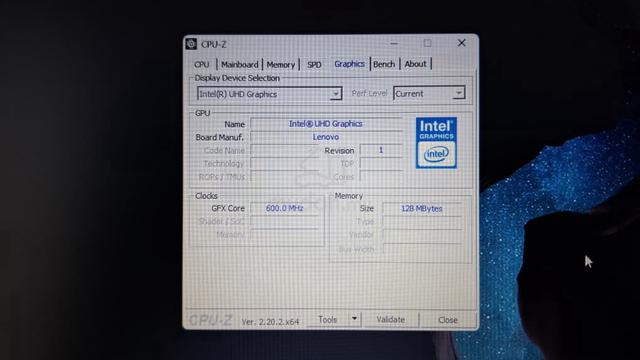This screenshot has width=640, height=360.
Task: Click the GPU Name field
Action: (326, 124)
